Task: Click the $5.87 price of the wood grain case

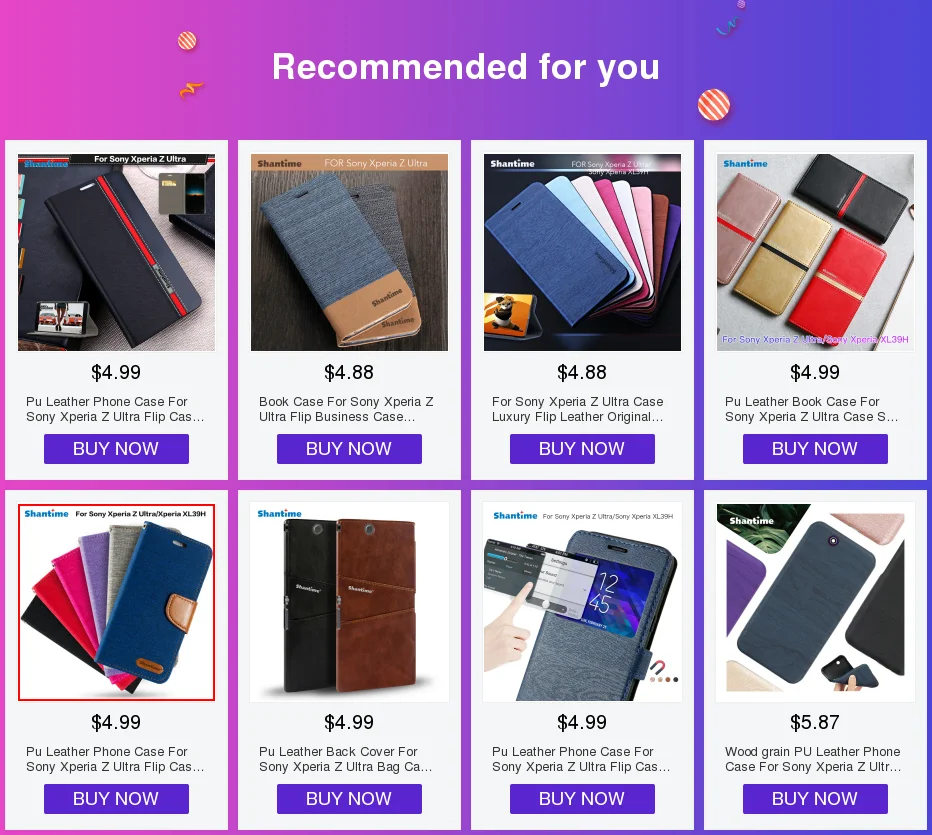Action: [815, 722]
